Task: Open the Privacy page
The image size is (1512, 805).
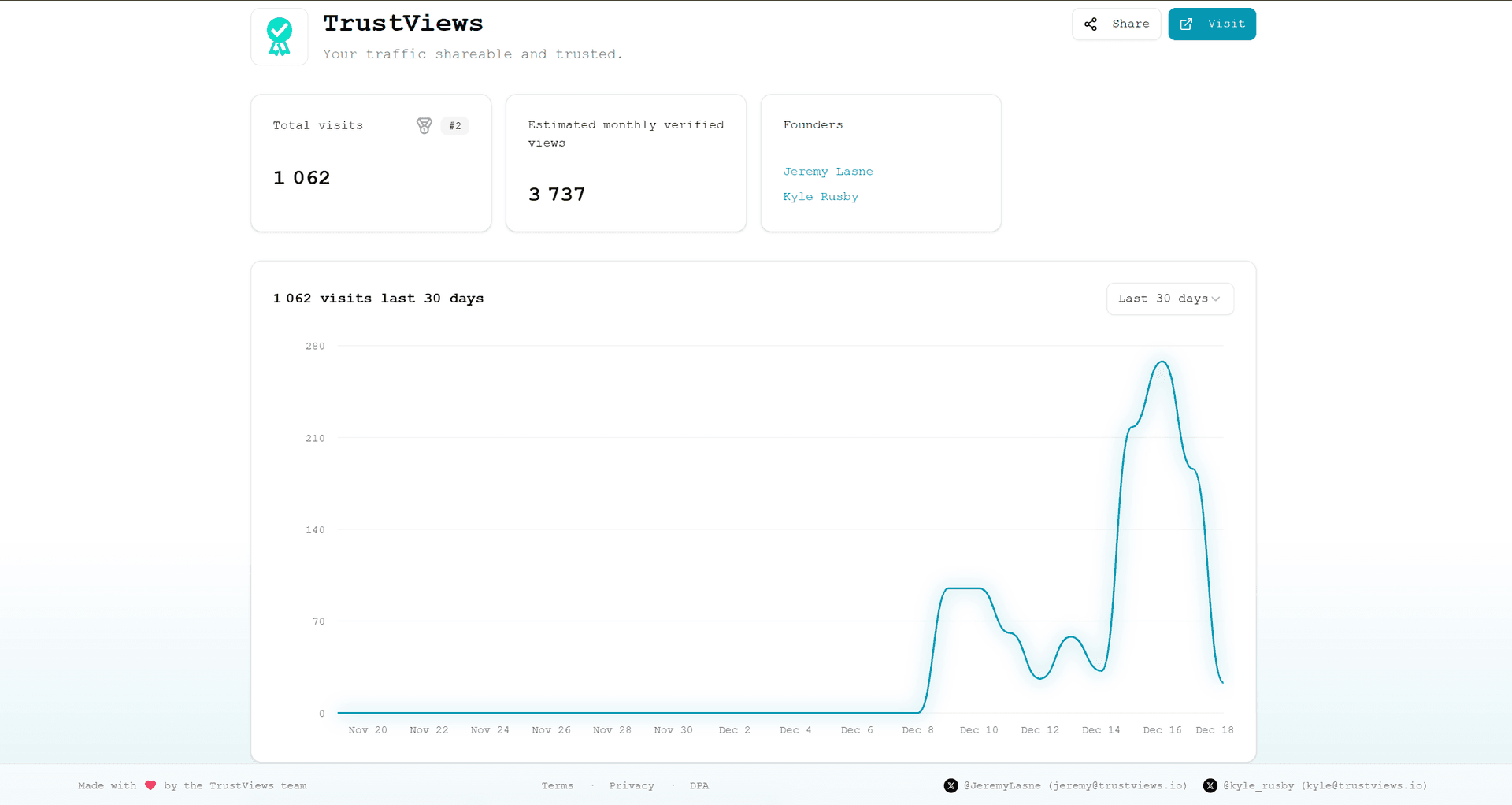Action: [632, 785]
